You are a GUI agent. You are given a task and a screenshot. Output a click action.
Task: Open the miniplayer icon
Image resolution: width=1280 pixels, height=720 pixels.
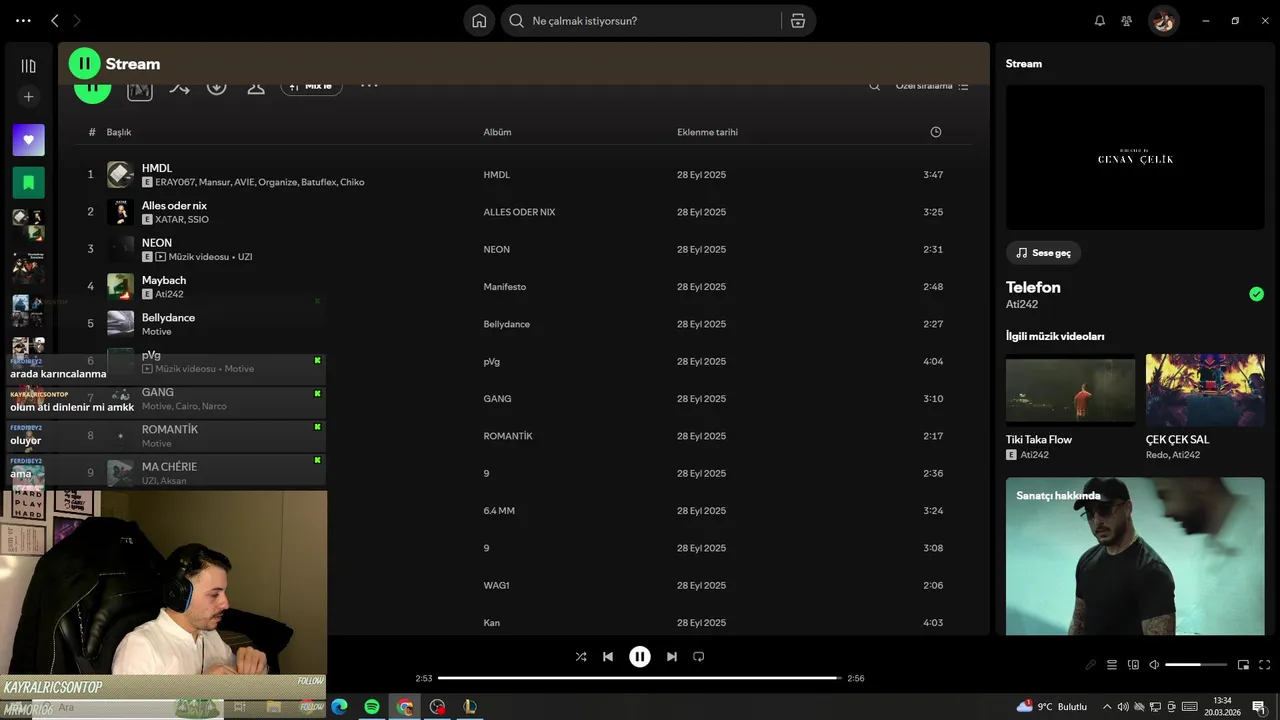point(1243,665)
